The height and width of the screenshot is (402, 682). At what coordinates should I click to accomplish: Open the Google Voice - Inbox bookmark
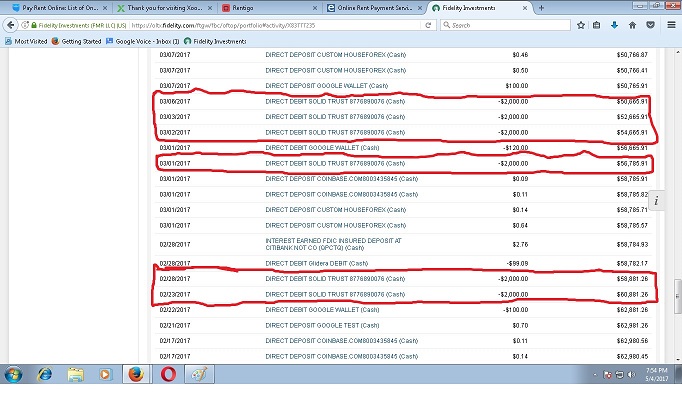click(x=143, y=41)
